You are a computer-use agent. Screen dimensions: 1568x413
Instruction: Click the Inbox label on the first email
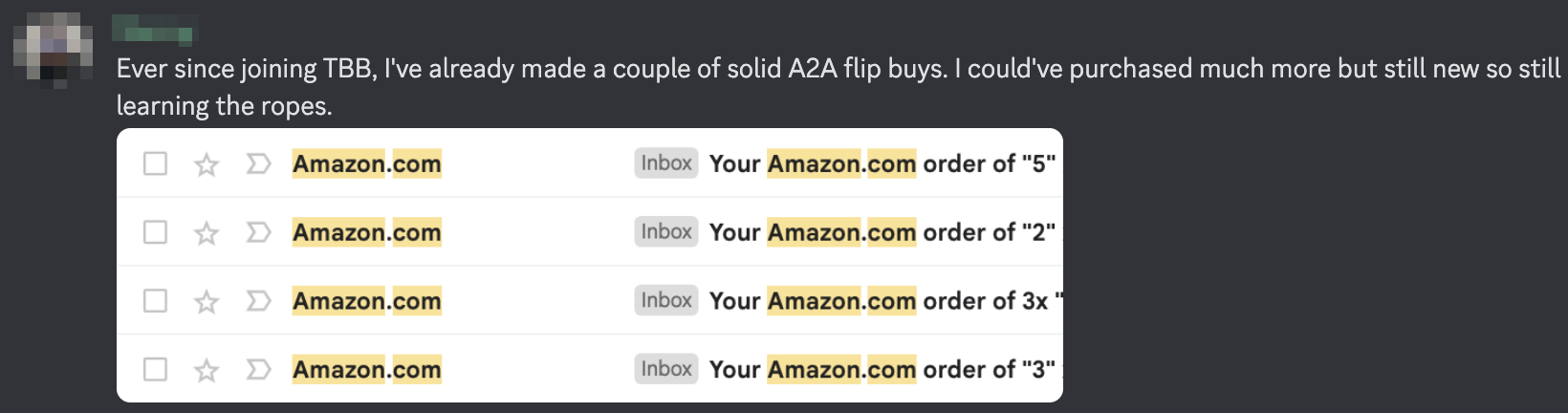coord(666,163)
